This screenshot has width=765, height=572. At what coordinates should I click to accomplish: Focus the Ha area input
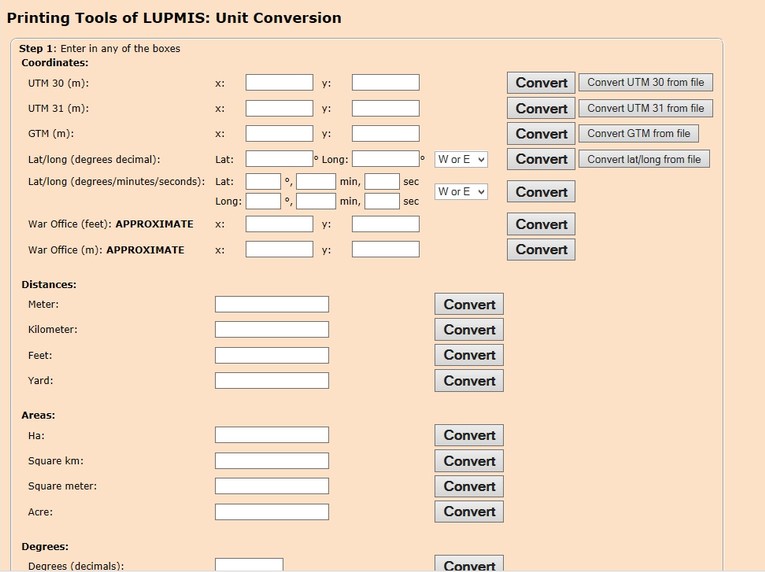tap(272, 435)
